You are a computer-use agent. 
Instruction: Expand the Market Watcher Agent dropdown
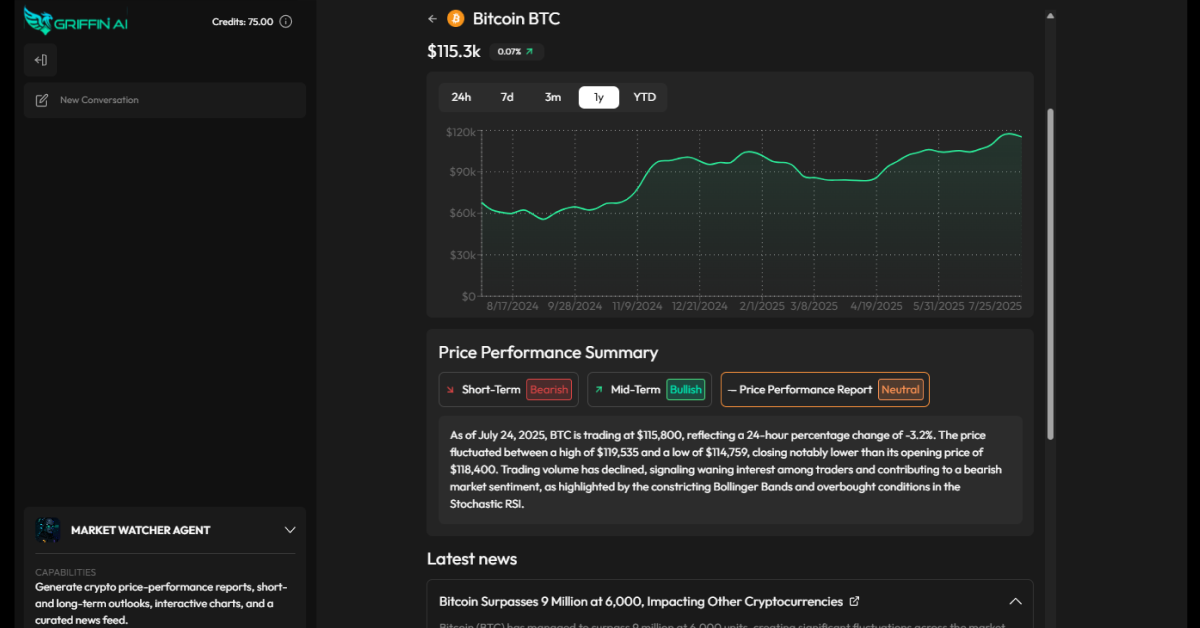(290, 530)
